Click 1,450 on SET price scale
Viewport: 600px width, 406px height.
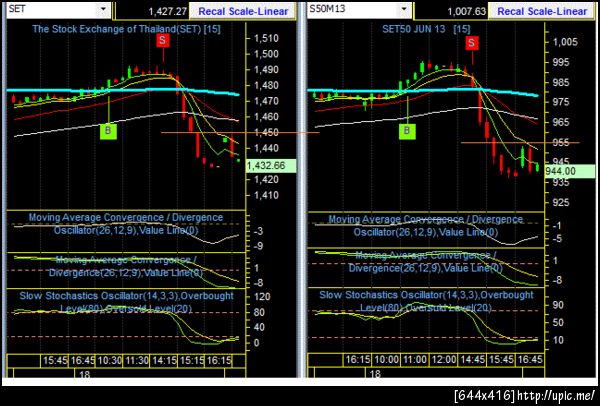pyautogui.click(x=266, y=132)
